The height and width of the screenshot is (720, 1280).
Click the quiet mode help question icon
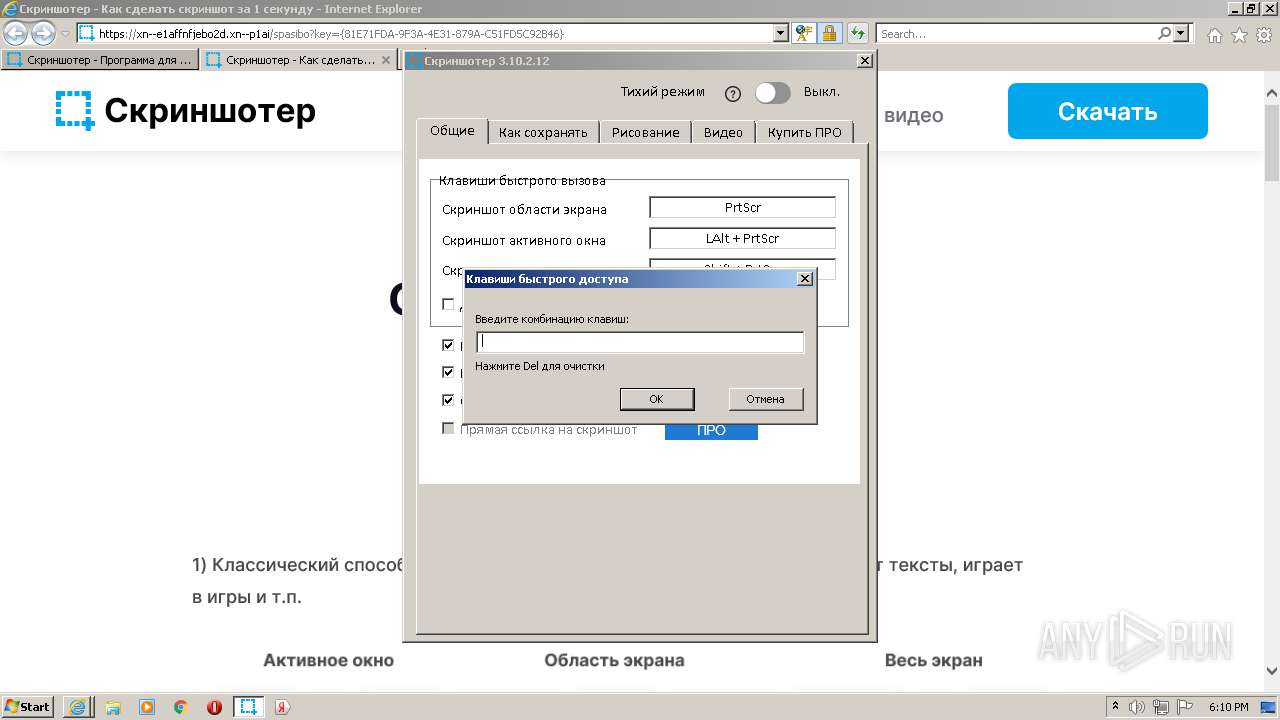[x=733, y=94]
